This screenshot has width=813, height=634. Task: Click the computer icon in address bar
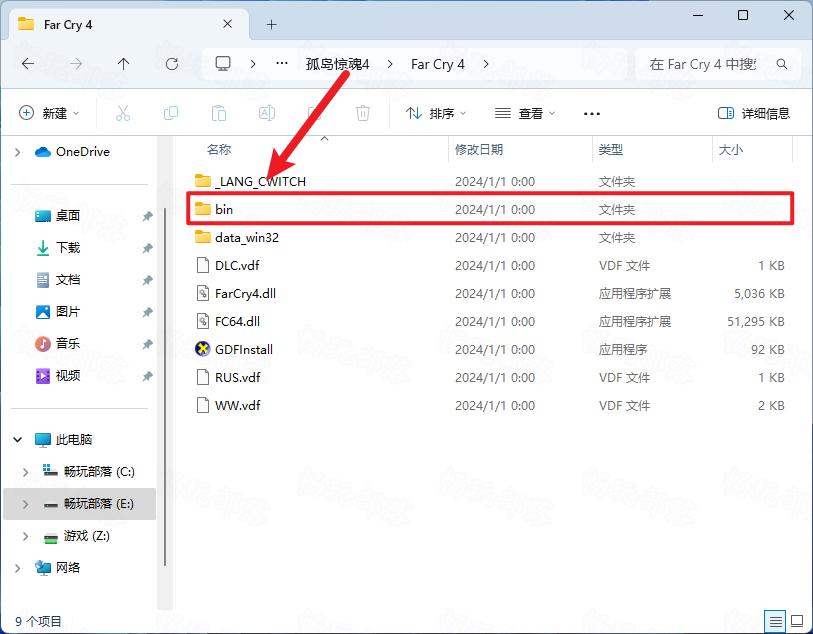[223, 64]
